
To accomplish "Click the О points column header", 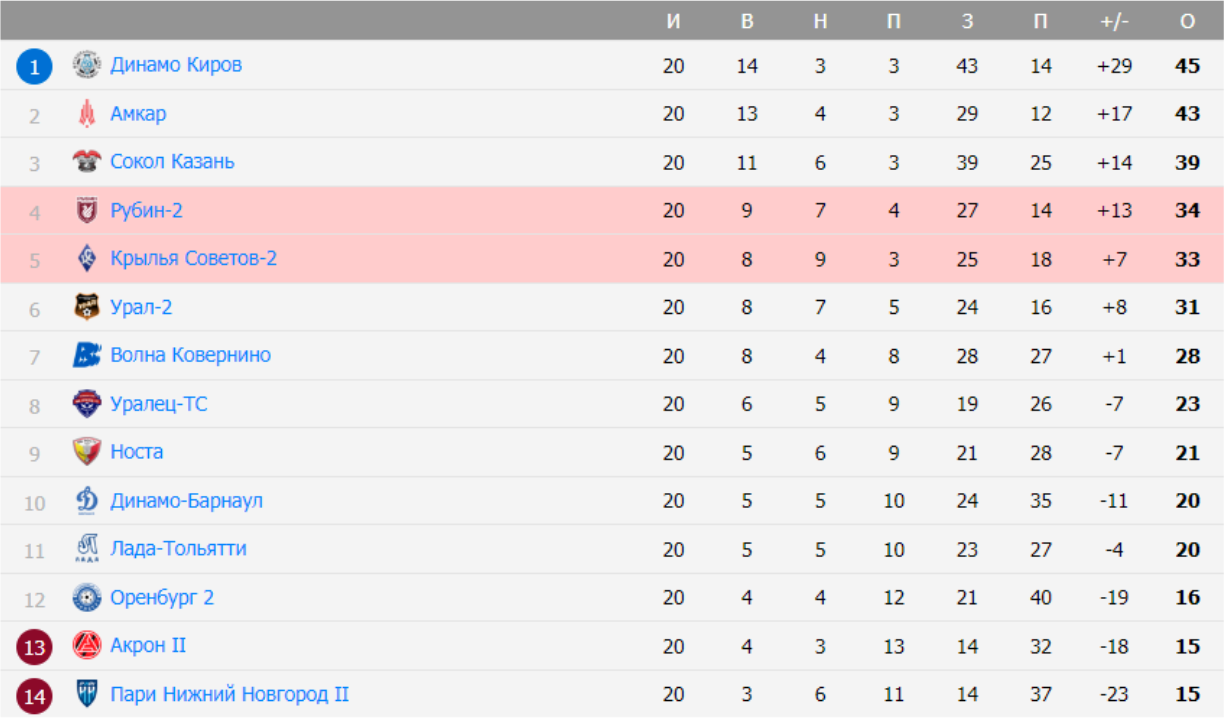I will [1187, 21].
